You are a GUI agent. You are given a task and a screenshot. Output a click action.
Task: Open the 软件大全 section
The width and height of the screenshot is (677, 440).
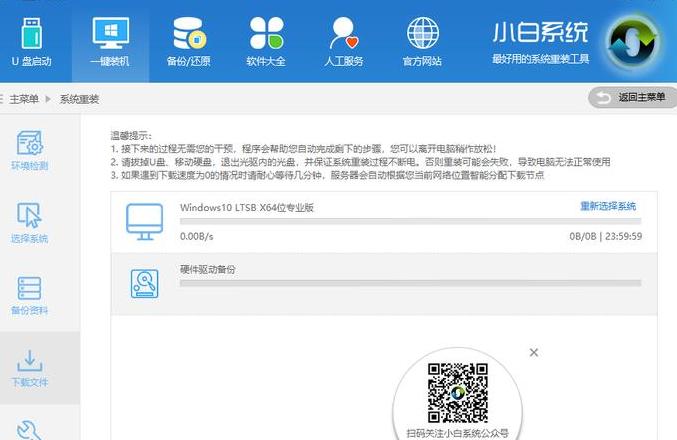pyautogui.click(x=266, y=42)
